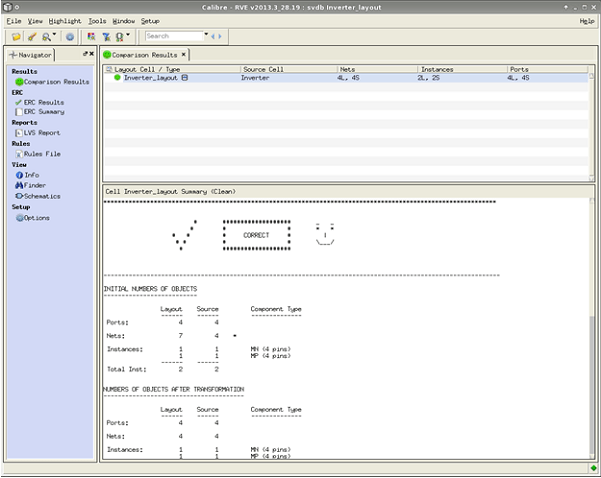Open the Rules File entry
Viewport: 601px width, 478px height.
(42, 154)
